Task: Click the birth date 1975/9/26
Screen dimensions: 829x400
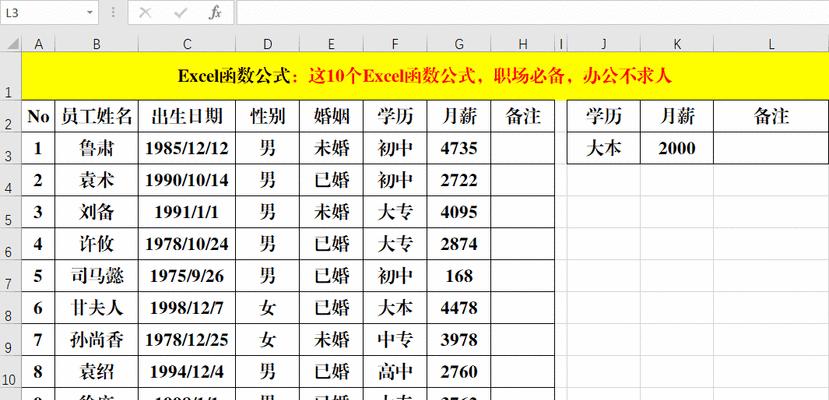Action: tap(187, 276)
